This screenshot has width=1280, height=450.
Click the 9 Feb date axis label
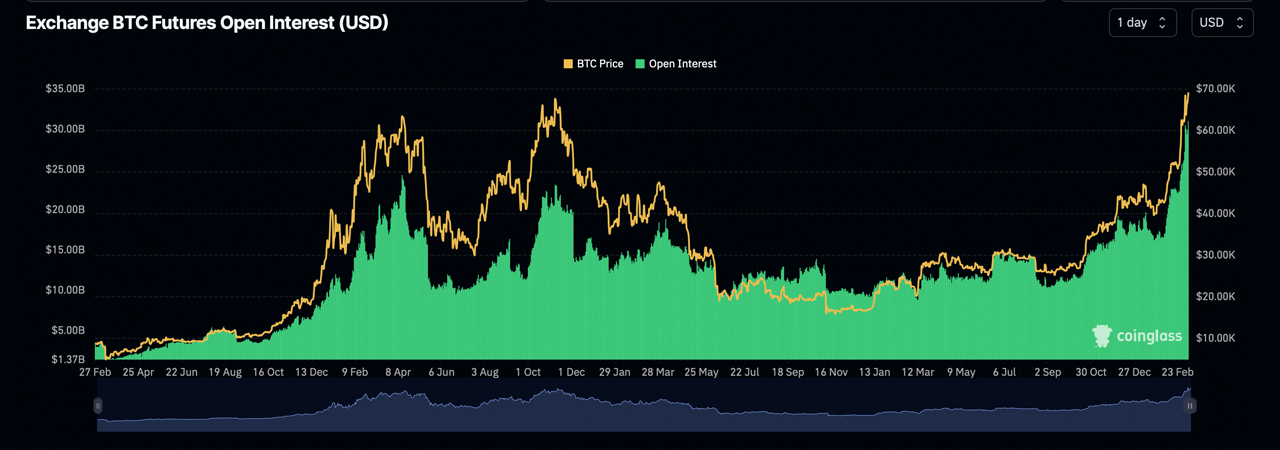click(354, 372)
